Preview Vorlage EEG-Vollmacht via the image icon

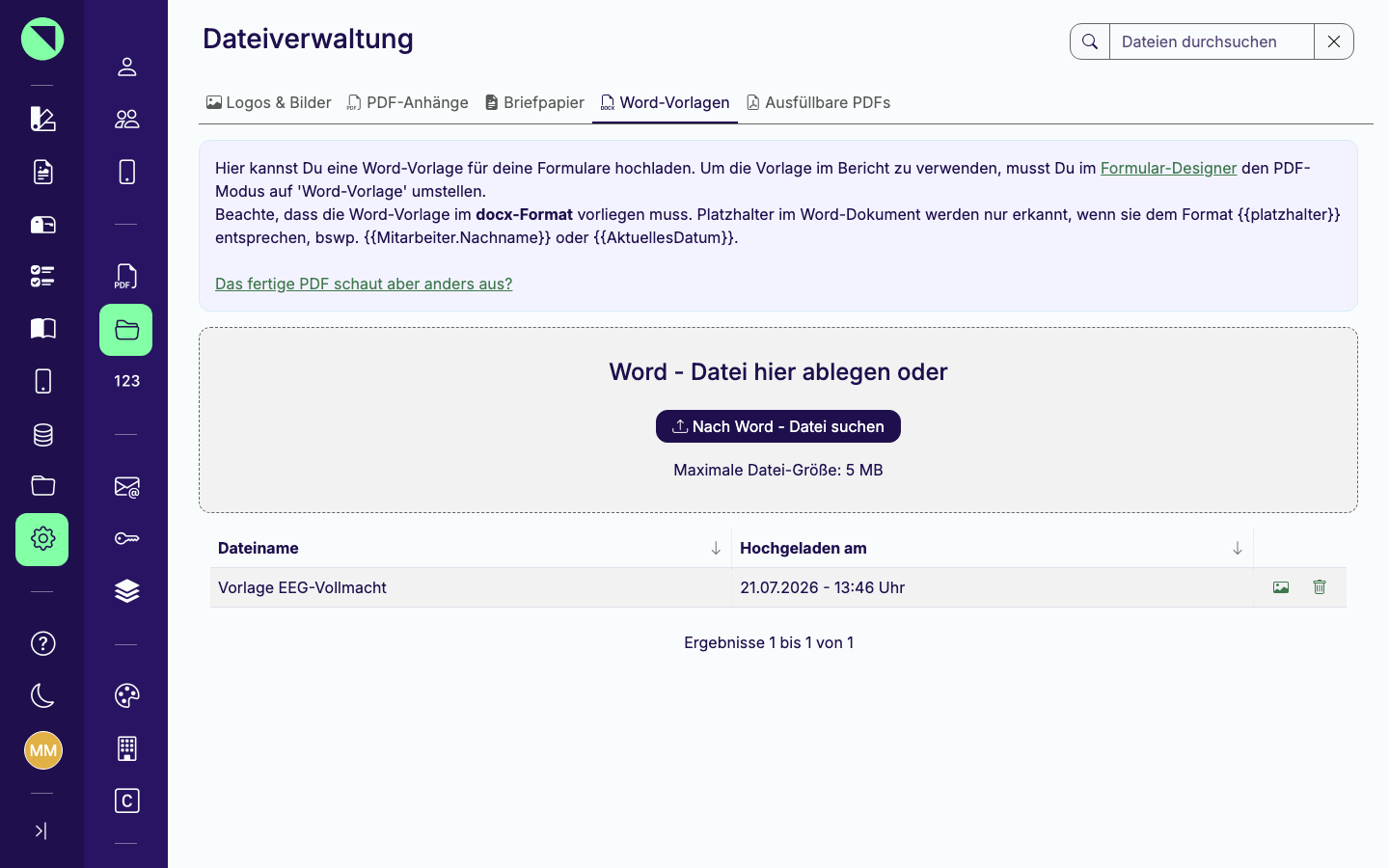pyautogui.click(x=1281, y=587)
